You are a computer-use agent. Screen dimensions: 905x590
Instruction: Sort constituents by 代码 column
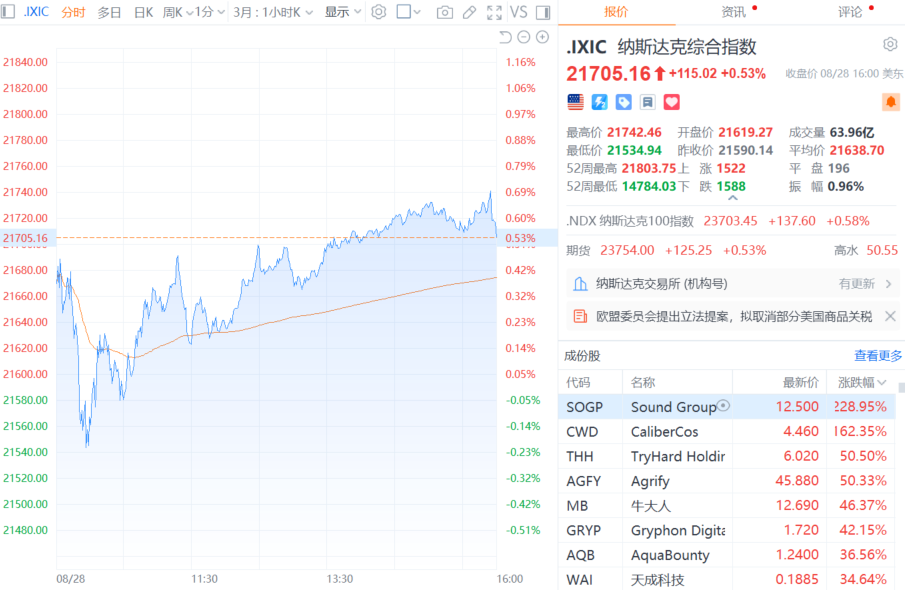578,382
